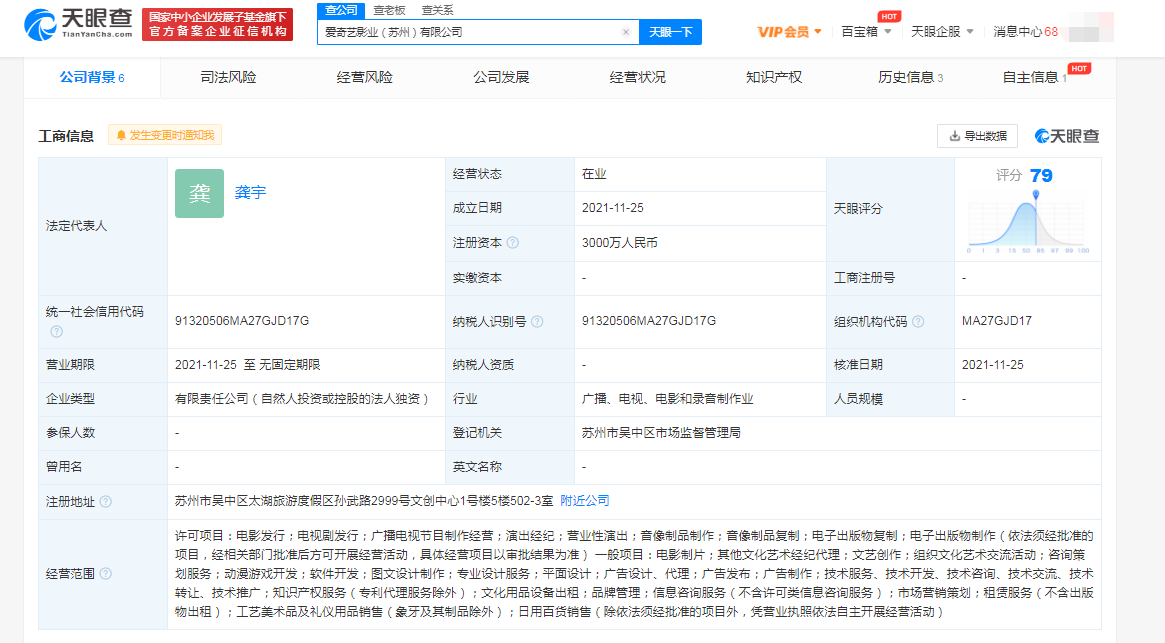The image size is (1165, 643).
Task: Clear the search box with the X icon
Action: [x=626, y=32]
